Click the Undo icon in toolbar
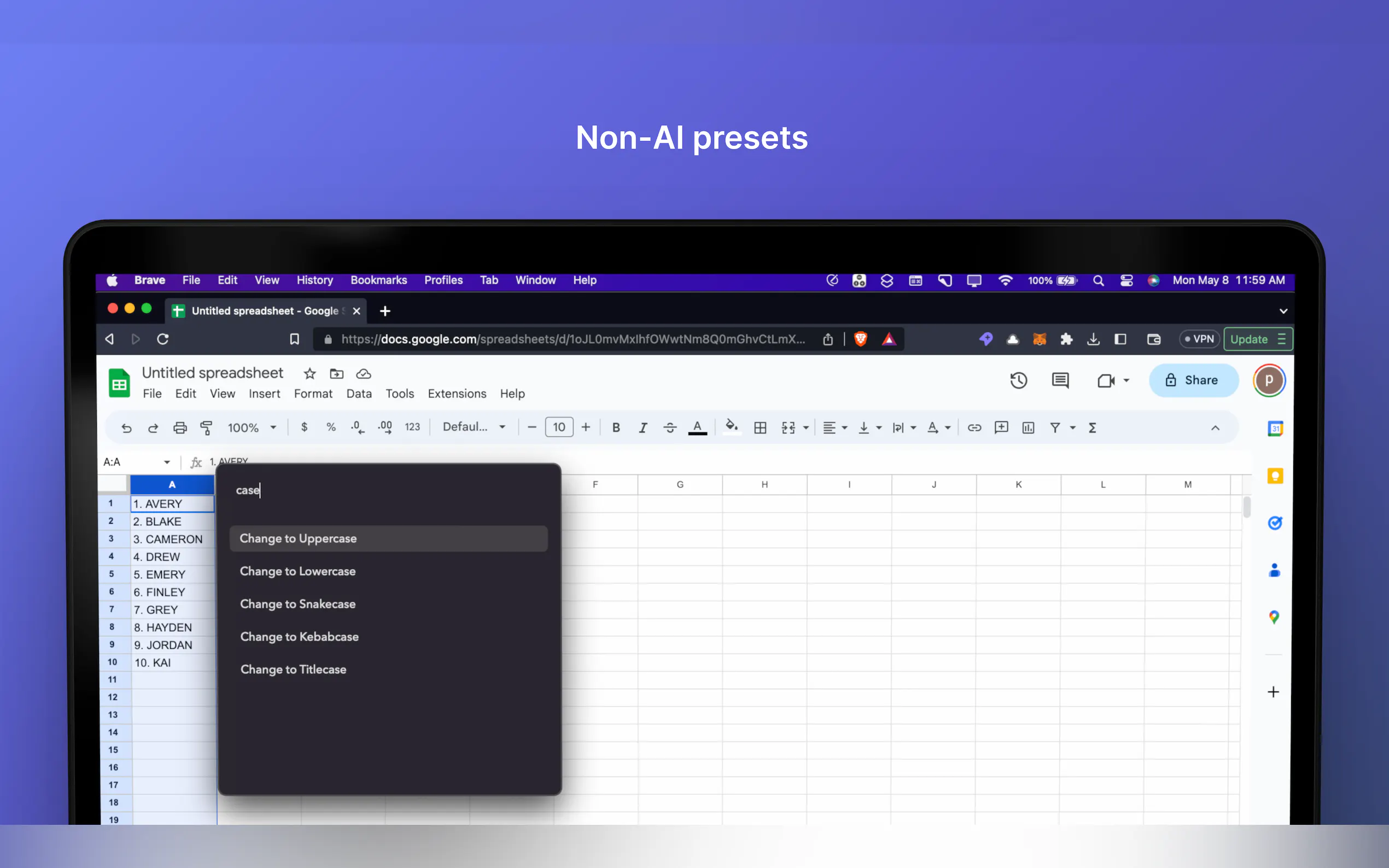The image size is (1389, 868). (126, 427)
